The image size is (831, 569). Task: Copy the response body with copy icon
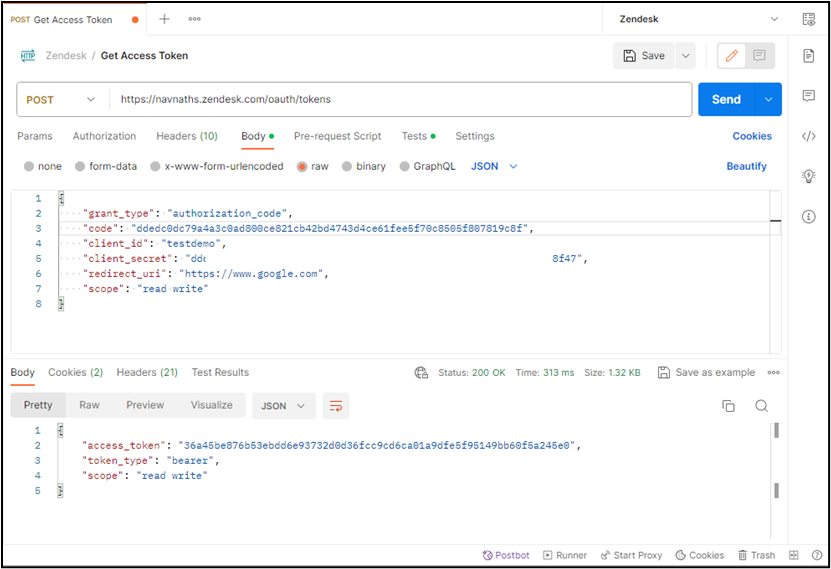pos(728,405)
